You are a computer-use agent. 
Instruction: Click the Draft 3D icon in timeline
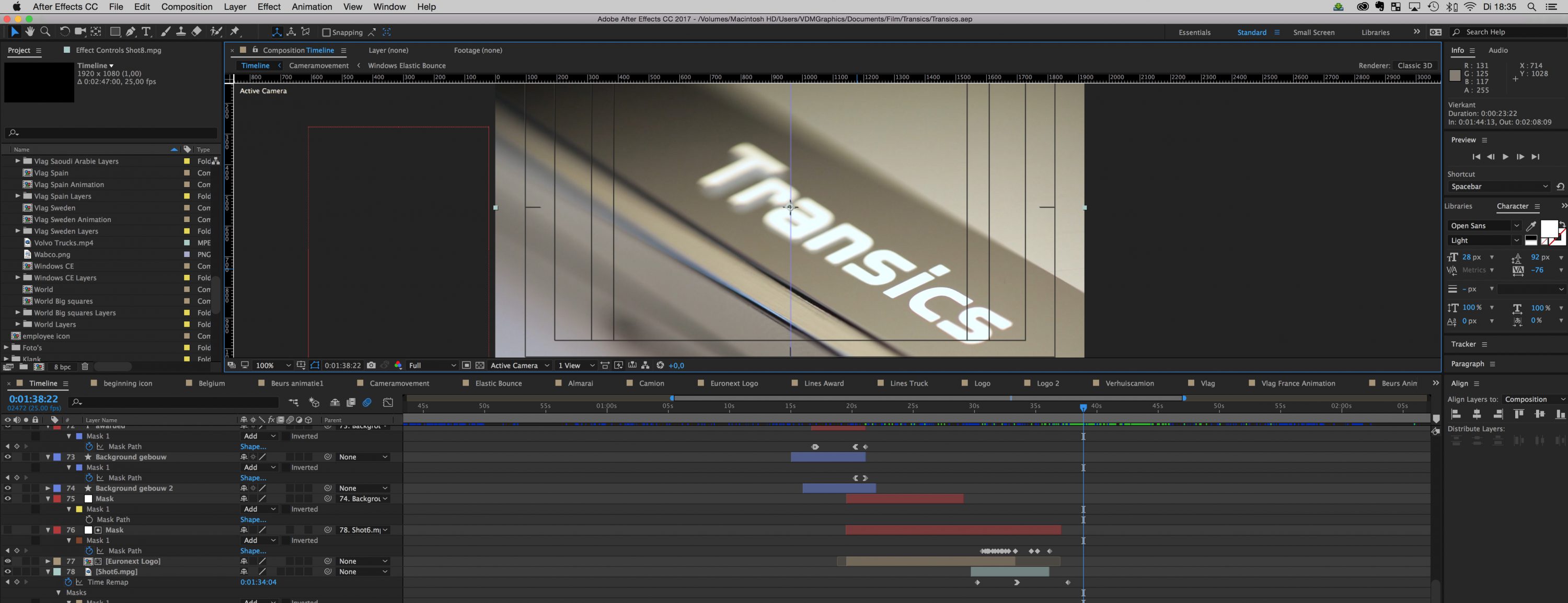point(314,402)
